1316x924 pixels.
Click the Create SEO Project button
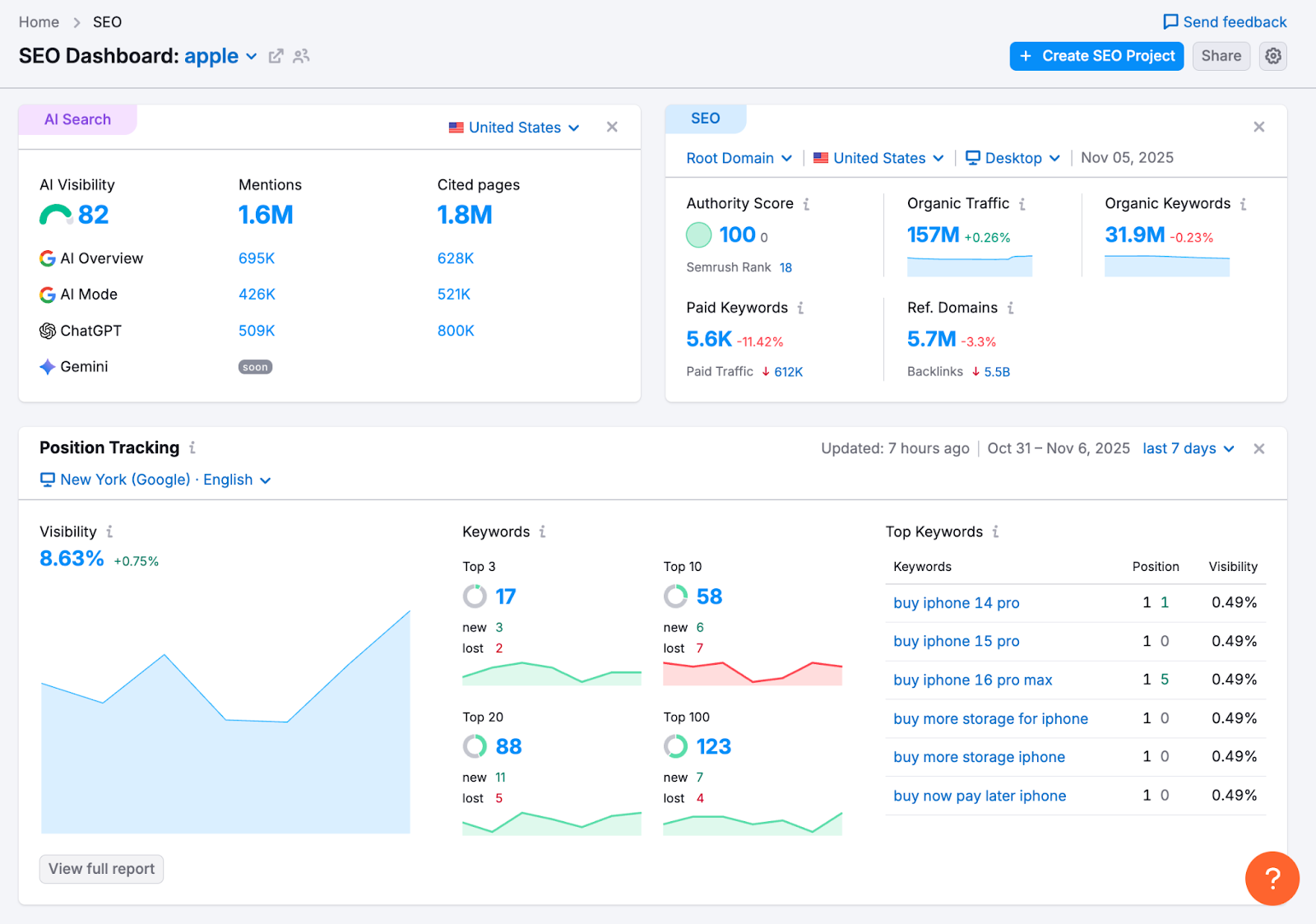(1096, 56)
